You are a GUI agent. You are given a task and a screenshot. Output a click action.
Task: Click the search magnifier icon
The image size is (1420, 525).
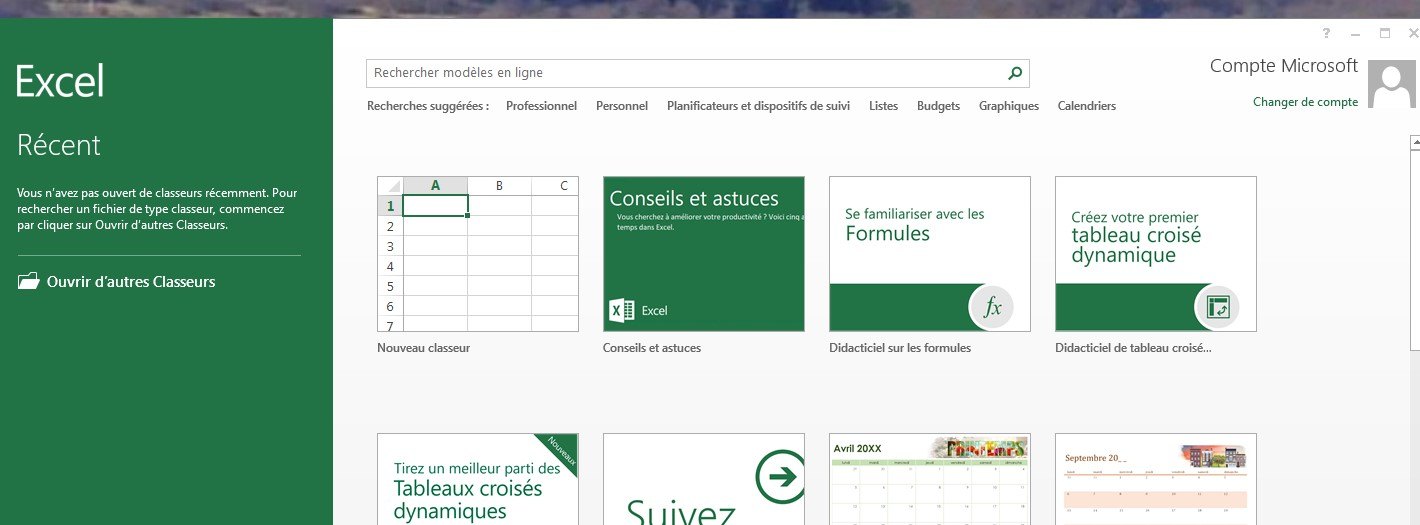(x=1015, y=73)
